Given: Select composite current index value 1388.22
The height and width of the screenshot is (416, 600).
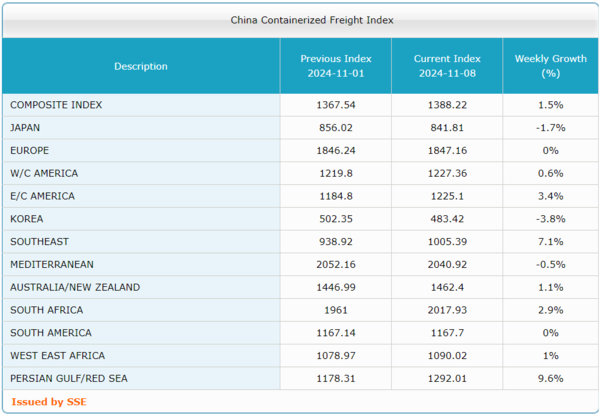Looking at the screenshot, I should point(446,105).
